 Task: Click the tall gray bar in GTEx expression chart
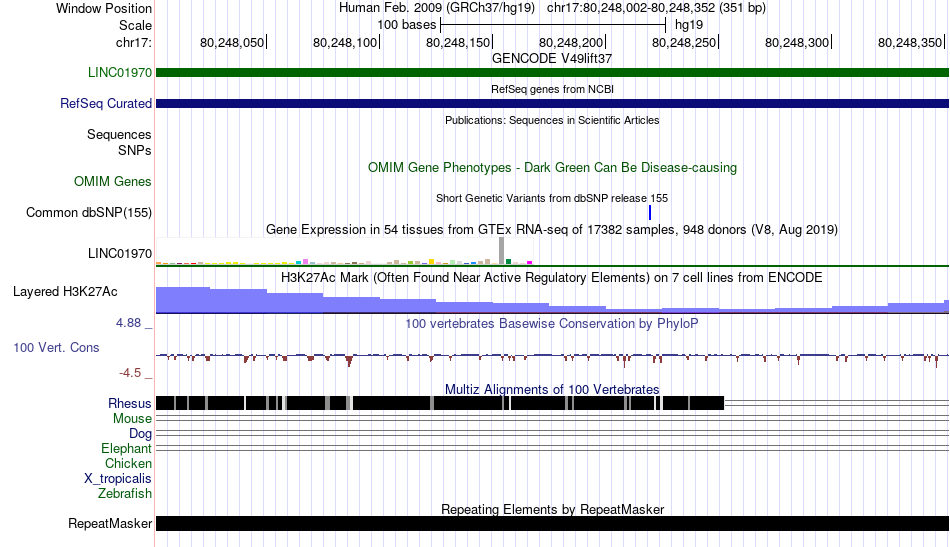tap(501, 251)
